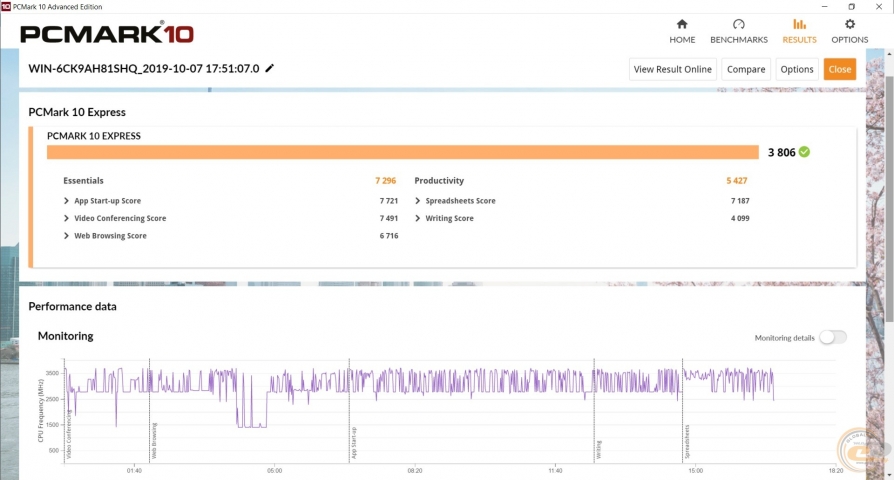
Task: Click the pencil icon to rename result
Action: point(270,68)
